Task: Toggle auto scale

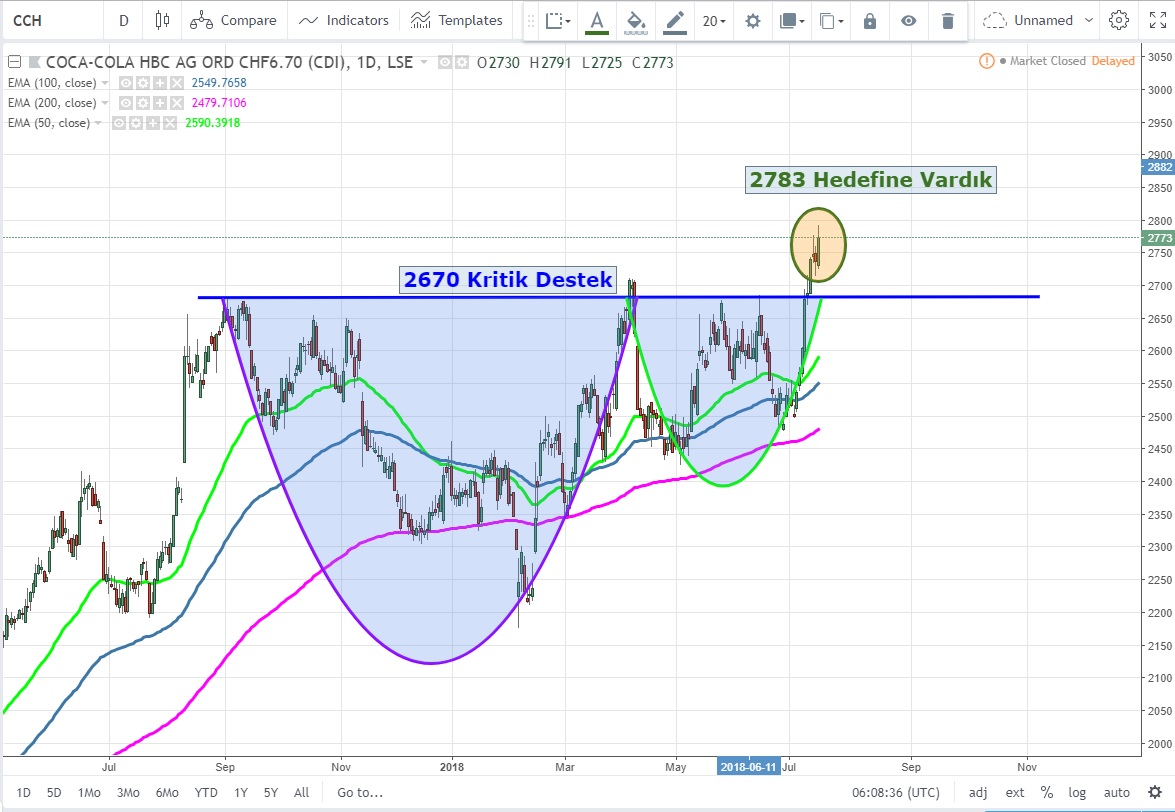Action: (1117, 793)
